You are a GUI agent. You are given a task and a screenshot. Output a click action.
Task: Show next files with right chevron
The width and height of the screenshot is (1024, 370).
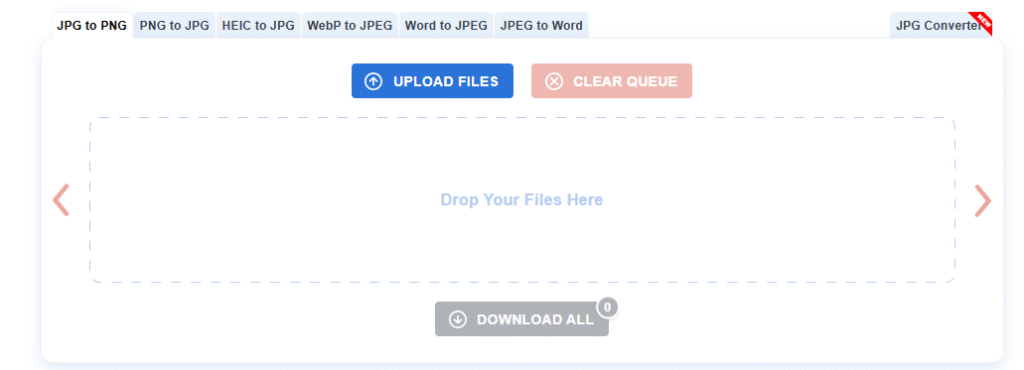(x=983, y=200)
